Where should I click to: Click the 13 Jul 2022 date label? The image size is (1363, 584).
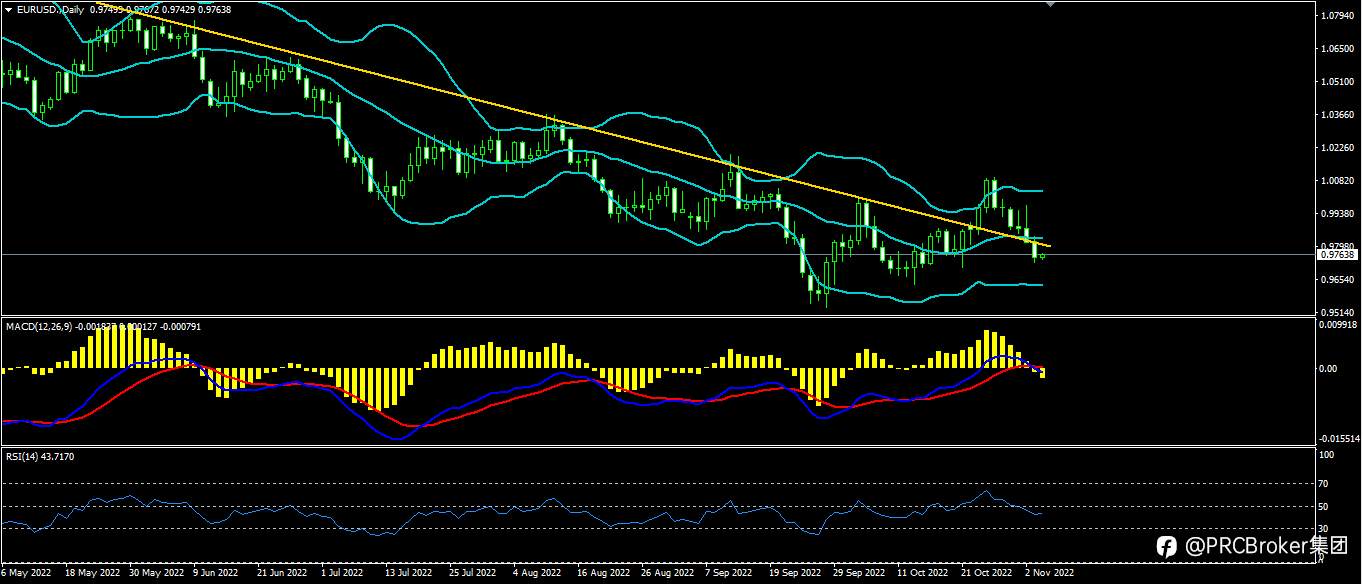pos(407,574)
